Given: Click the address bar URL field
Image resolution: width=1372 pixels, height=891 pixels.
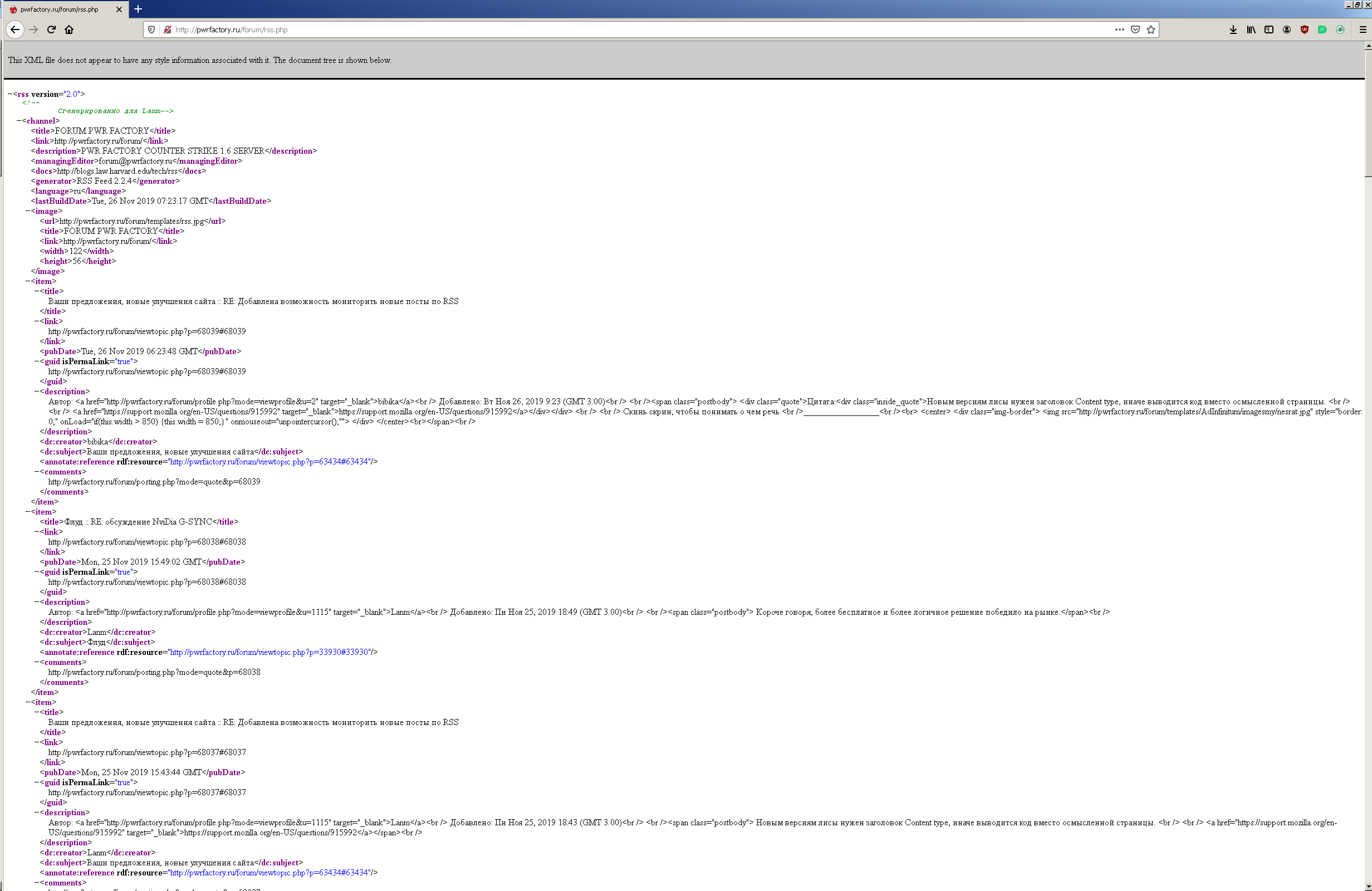Looking at the screenshot, I should tap(576, 30).
